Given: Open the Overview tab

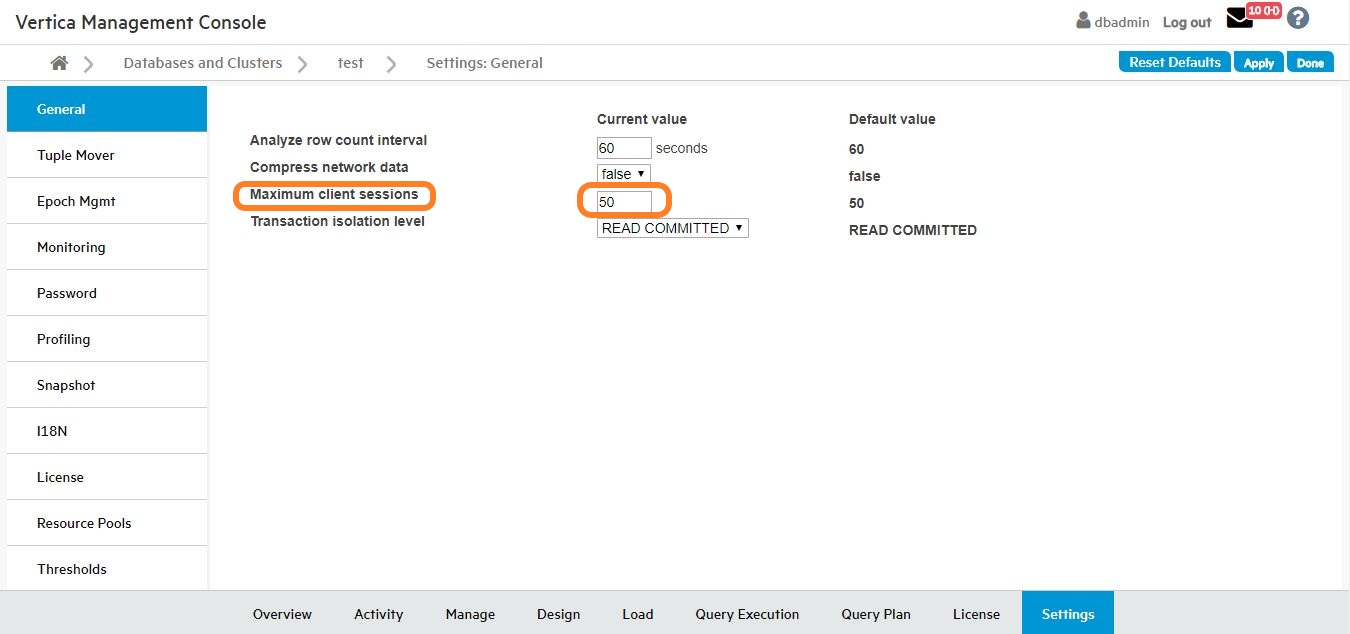Looking at the screenshot, I should point(282,614).
